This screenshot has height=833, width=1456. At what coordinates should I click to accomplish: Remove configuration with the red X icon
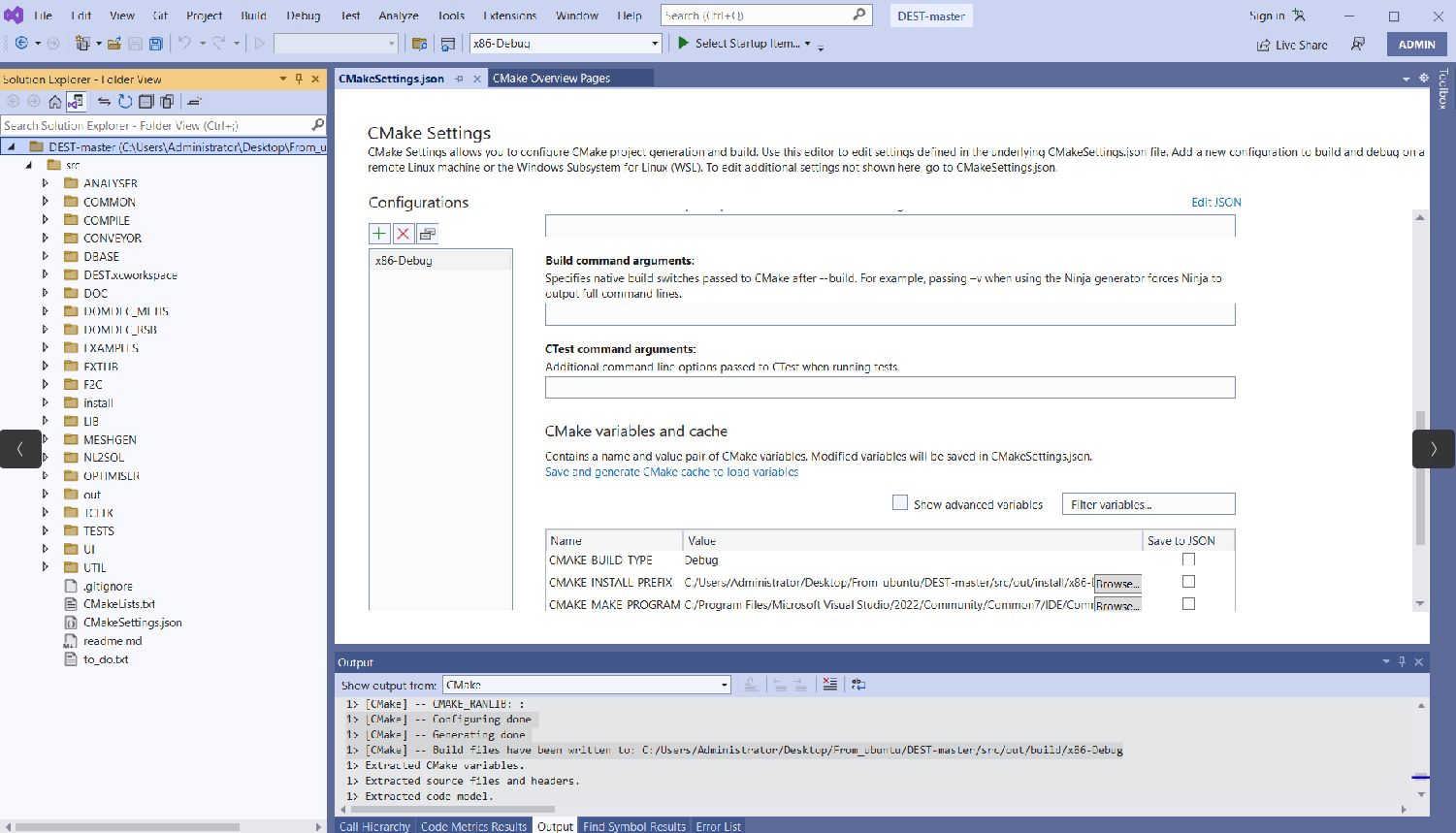point(403,234)
